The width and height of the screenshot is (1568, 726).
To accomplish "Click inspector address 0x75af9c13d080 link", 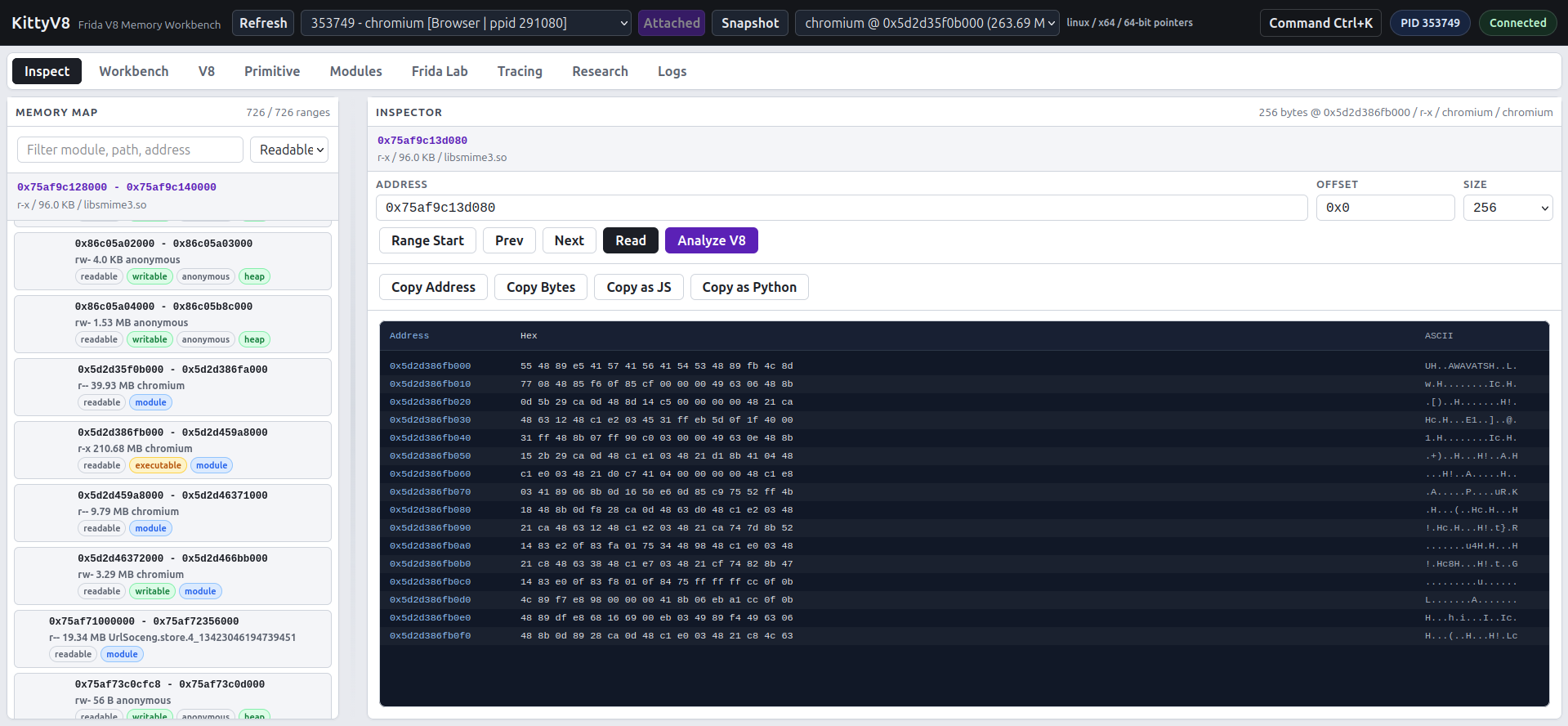I will click(422, 141).
